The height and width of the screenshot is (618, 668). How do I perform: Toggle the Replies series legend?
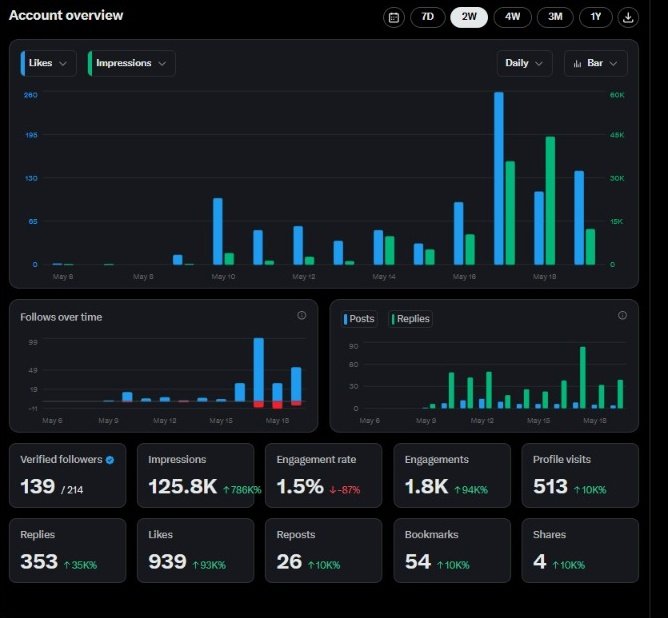pos(411,319)
